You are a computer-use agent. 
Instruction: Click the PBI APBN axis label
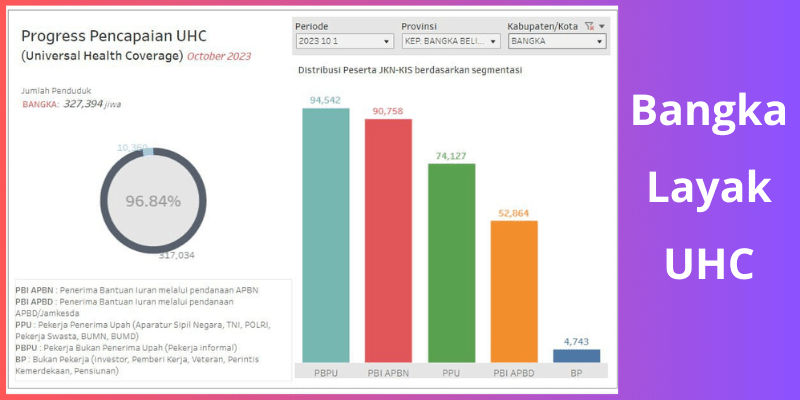click(x=388, y=372)
